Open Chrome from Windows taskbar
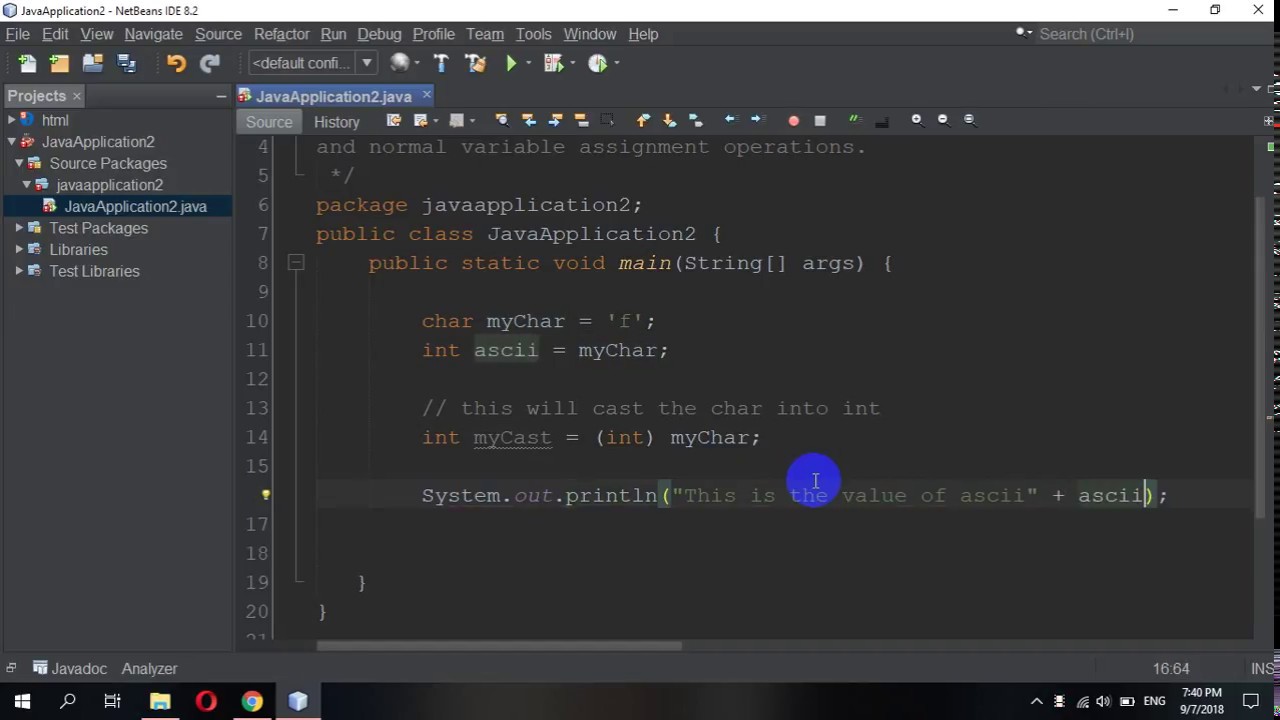 point(252,702)
